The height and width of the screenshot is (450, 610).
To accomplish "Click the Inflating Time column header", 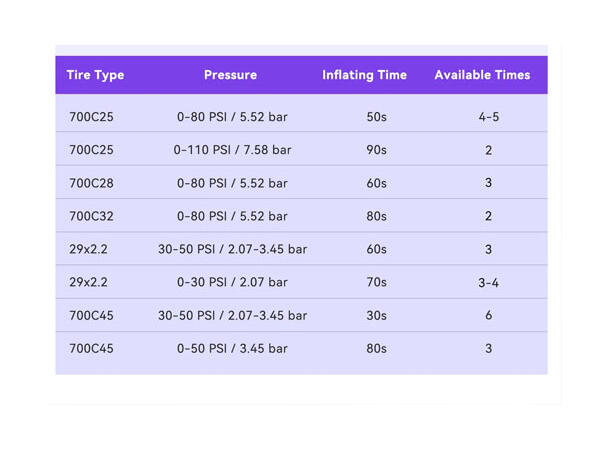I will tap(364, 75).
